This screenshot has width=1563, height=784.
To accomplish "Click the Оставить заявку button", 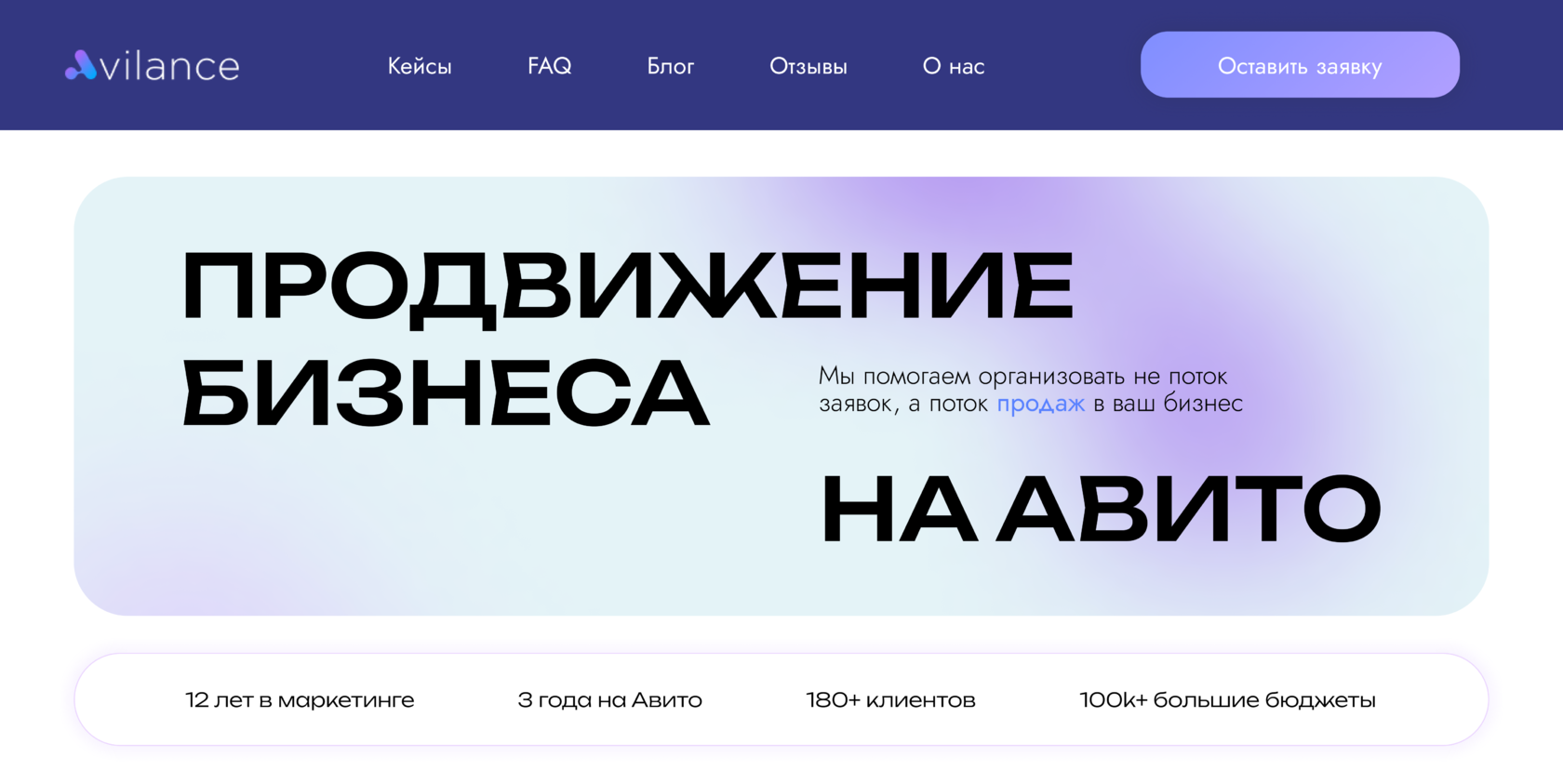I will [1300, 65].
